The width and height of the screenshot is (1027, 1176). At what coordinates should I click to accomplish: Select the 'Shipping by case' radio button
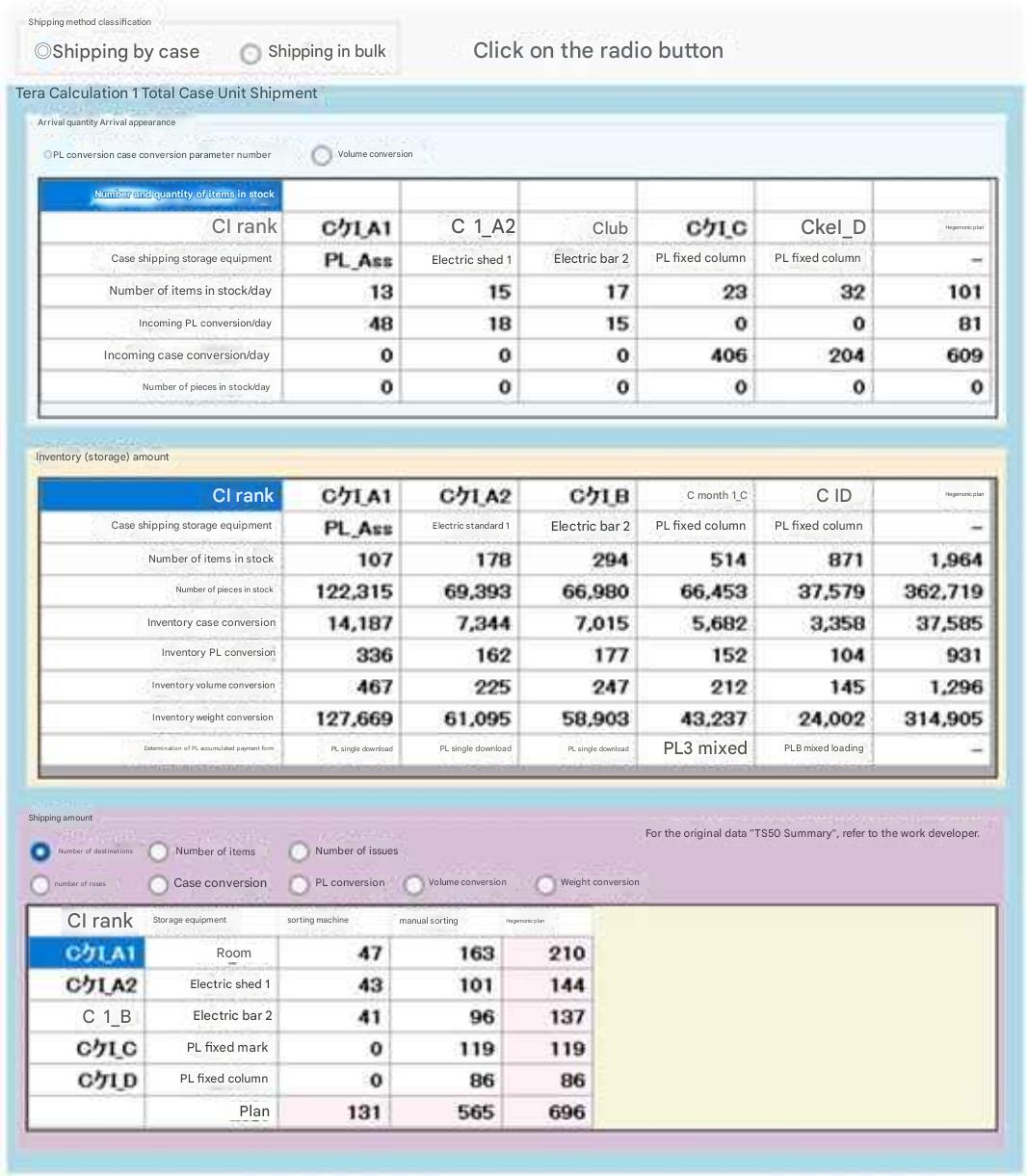43,52
